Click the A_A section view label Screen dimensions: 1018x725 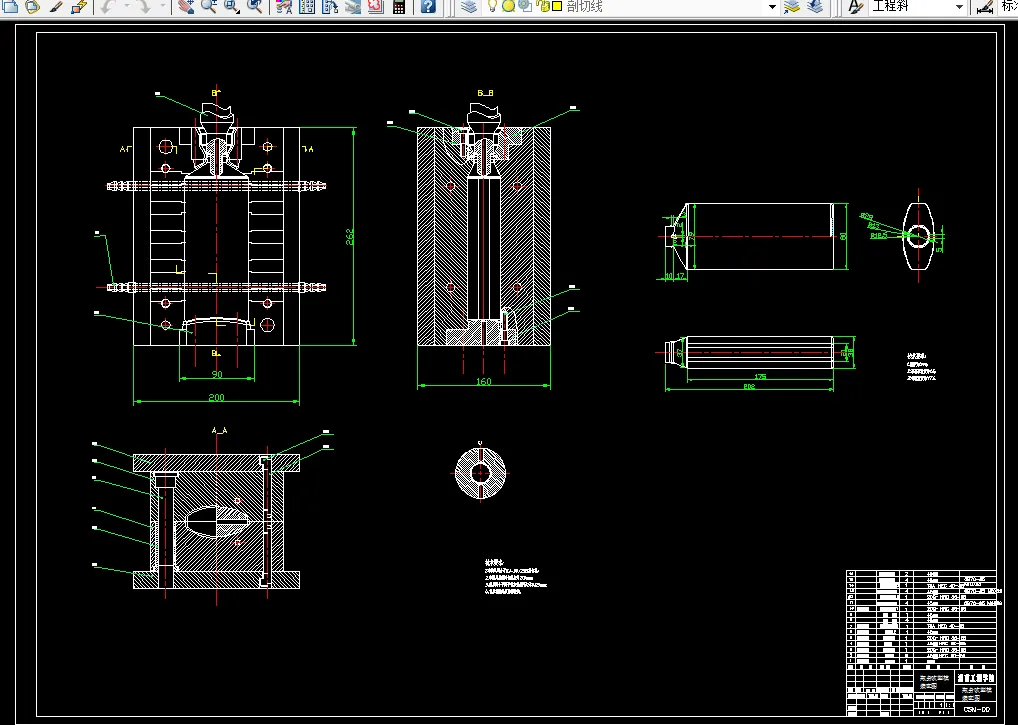tap(219, 430)
